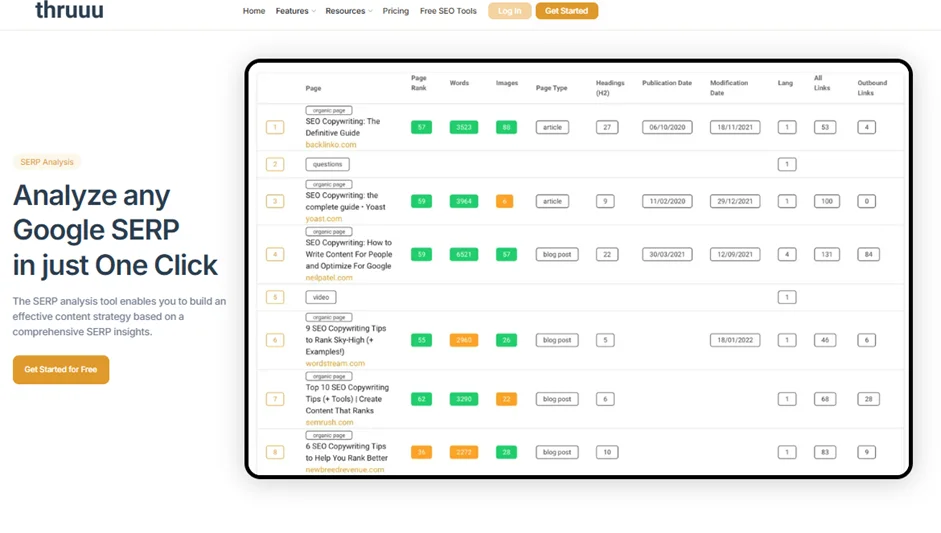
Task: Open the yoast.com link
Action: click(323, 218)
